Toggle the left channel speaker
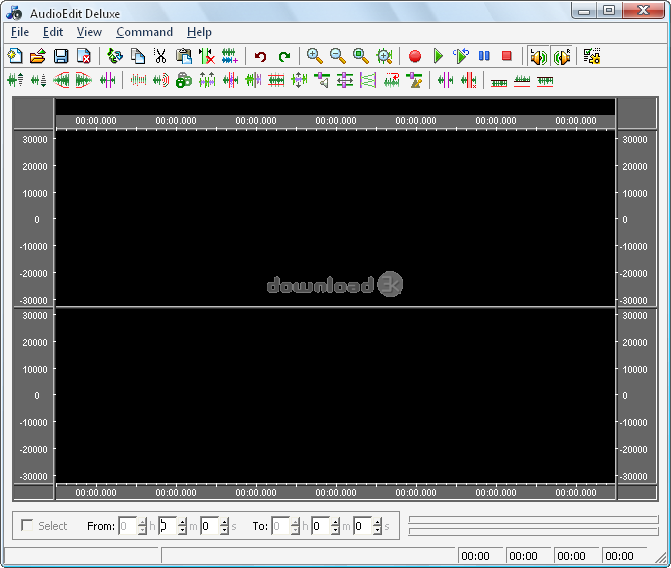This screenshot has width=671, height=568. [x=538, y=56]
